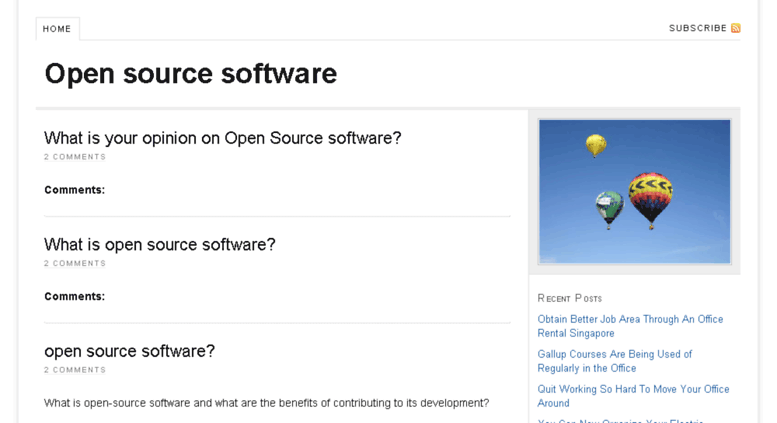Open 'Quit Working So Hard To Move Your Office Around'

633,396
